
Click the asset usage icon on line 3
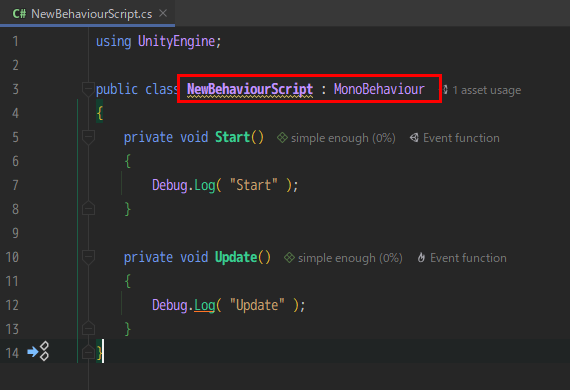click(445, 90)
